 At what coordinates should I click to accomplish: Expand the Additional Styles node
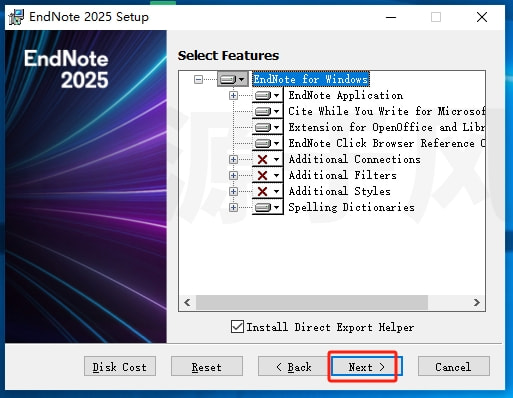click(x=233, y=191)
